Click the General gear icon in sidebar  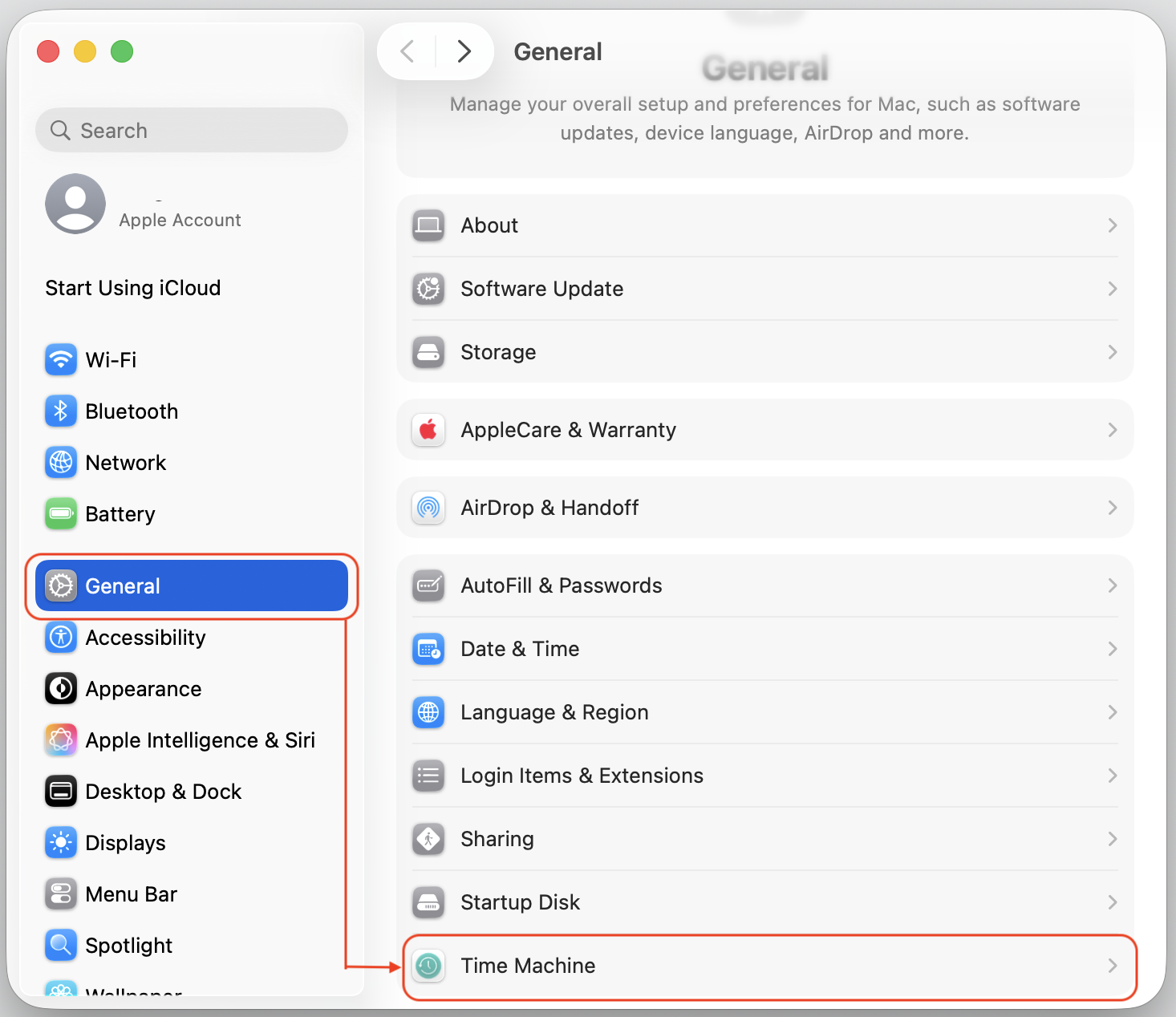tap(61, 585)
